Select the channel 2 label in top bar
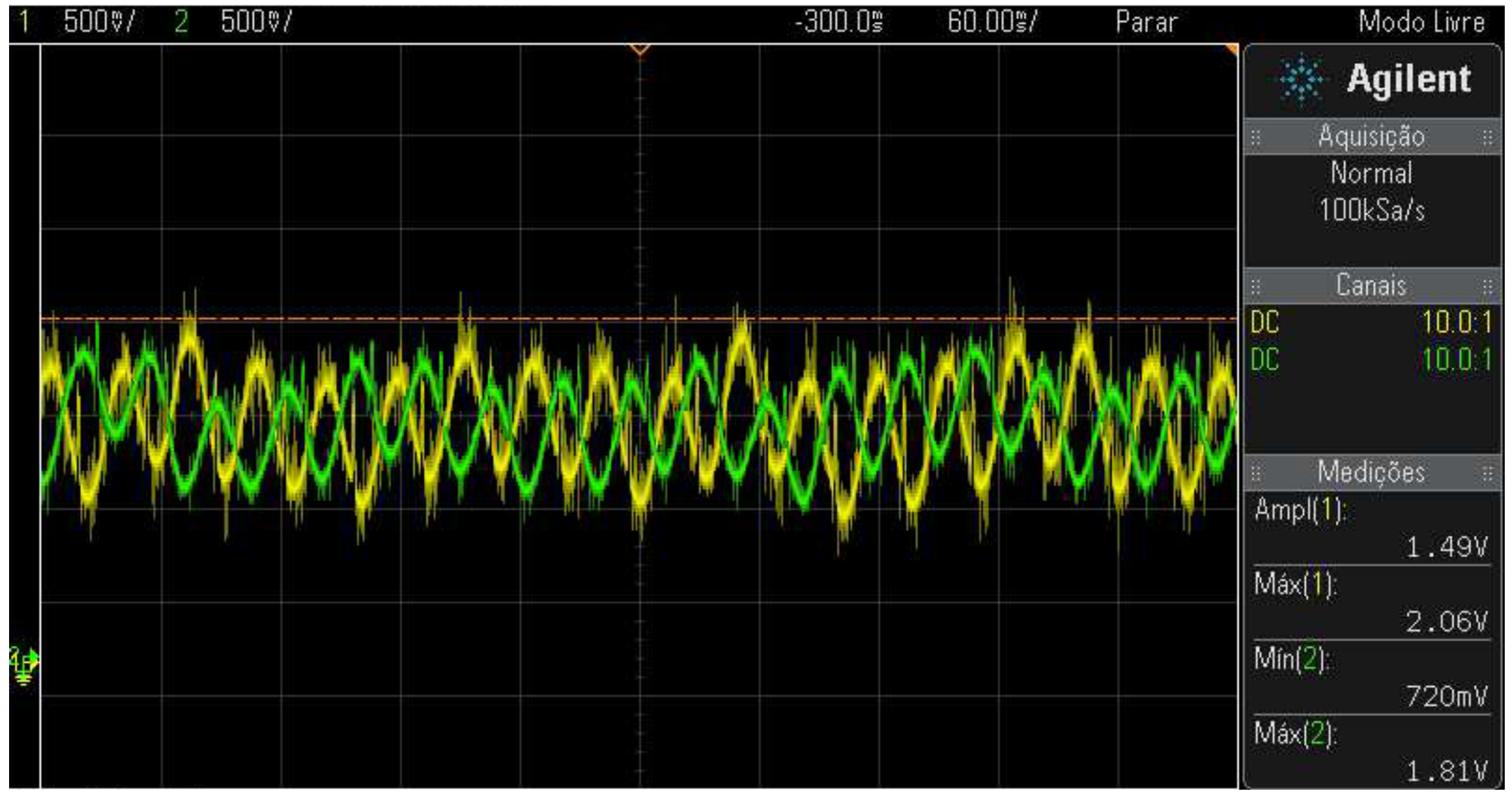The width and height of the screenshot is (1512, 797). [x=180, y=22]
